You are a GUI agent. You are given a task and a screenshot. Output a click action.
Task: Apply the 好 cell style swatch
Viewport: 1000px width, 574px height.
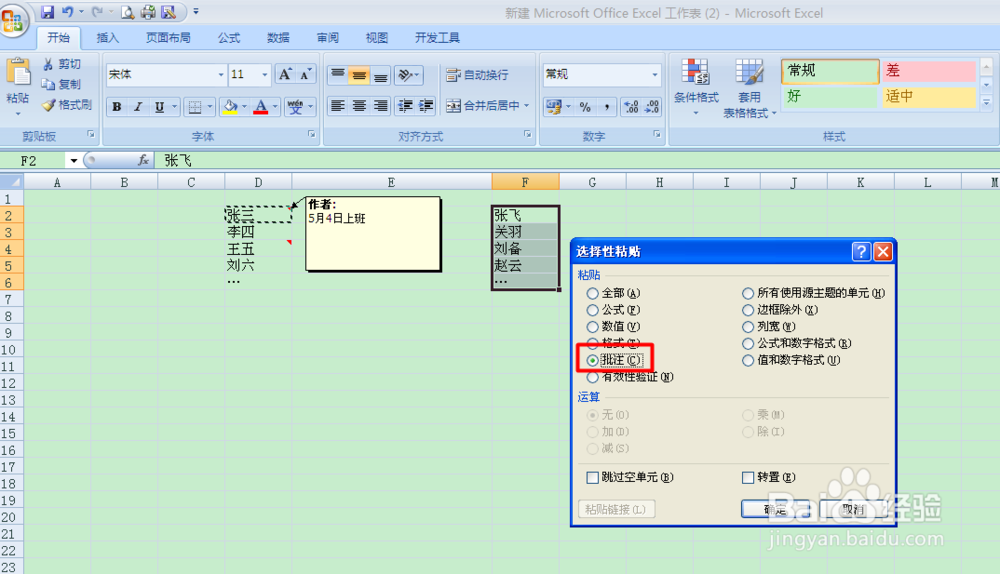[830, 97]
